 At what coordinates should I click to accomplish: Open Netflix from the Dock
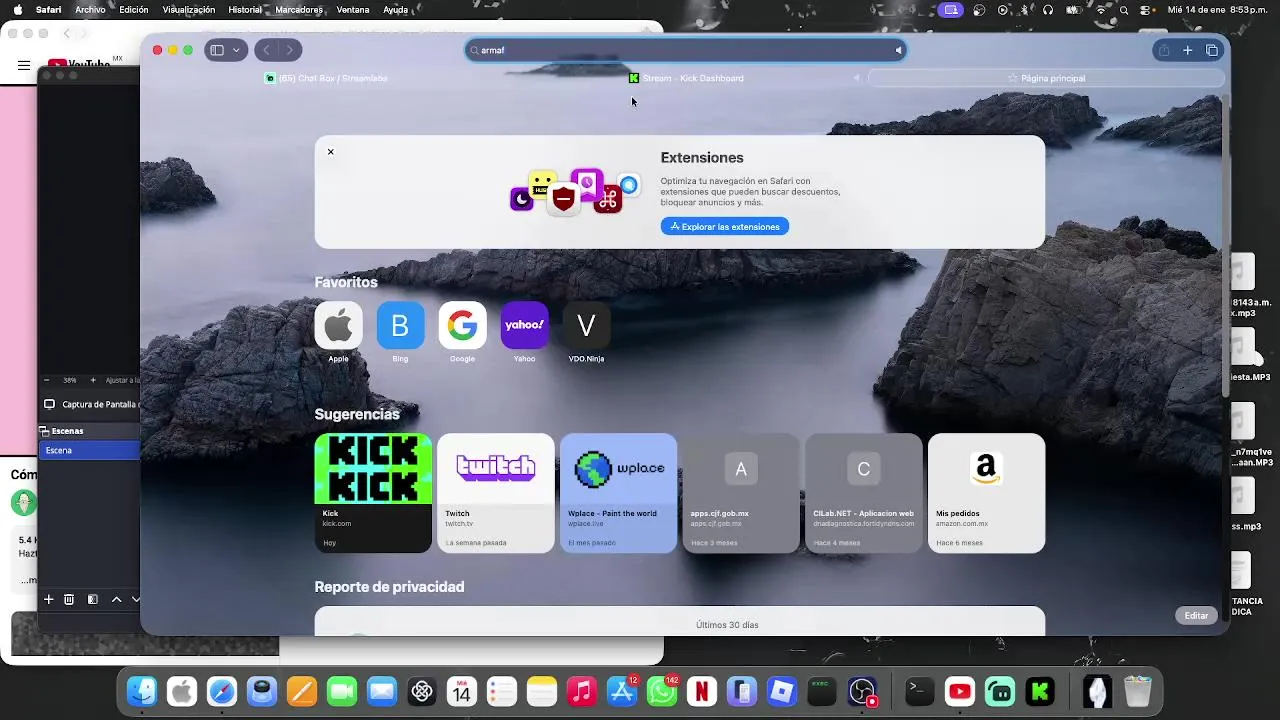click(702, 691)
